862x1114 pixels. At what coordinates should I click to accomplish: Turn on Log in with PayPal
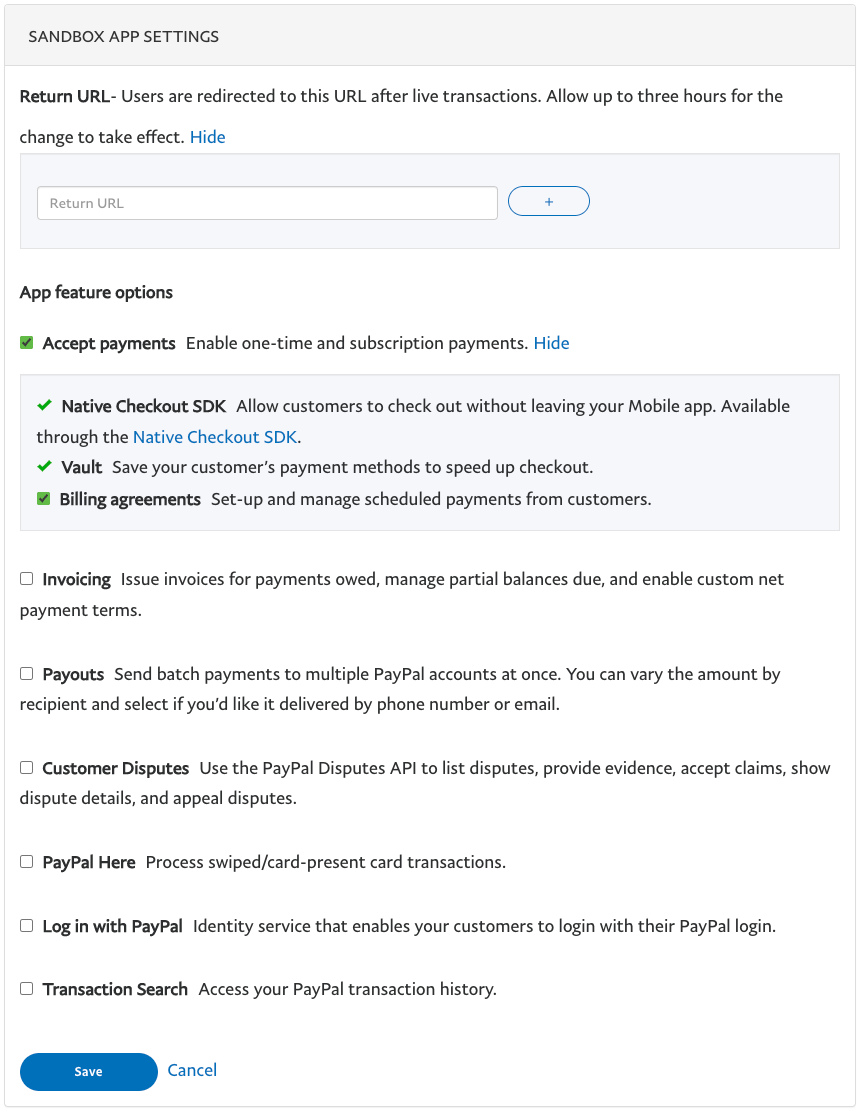pos(27,926)
